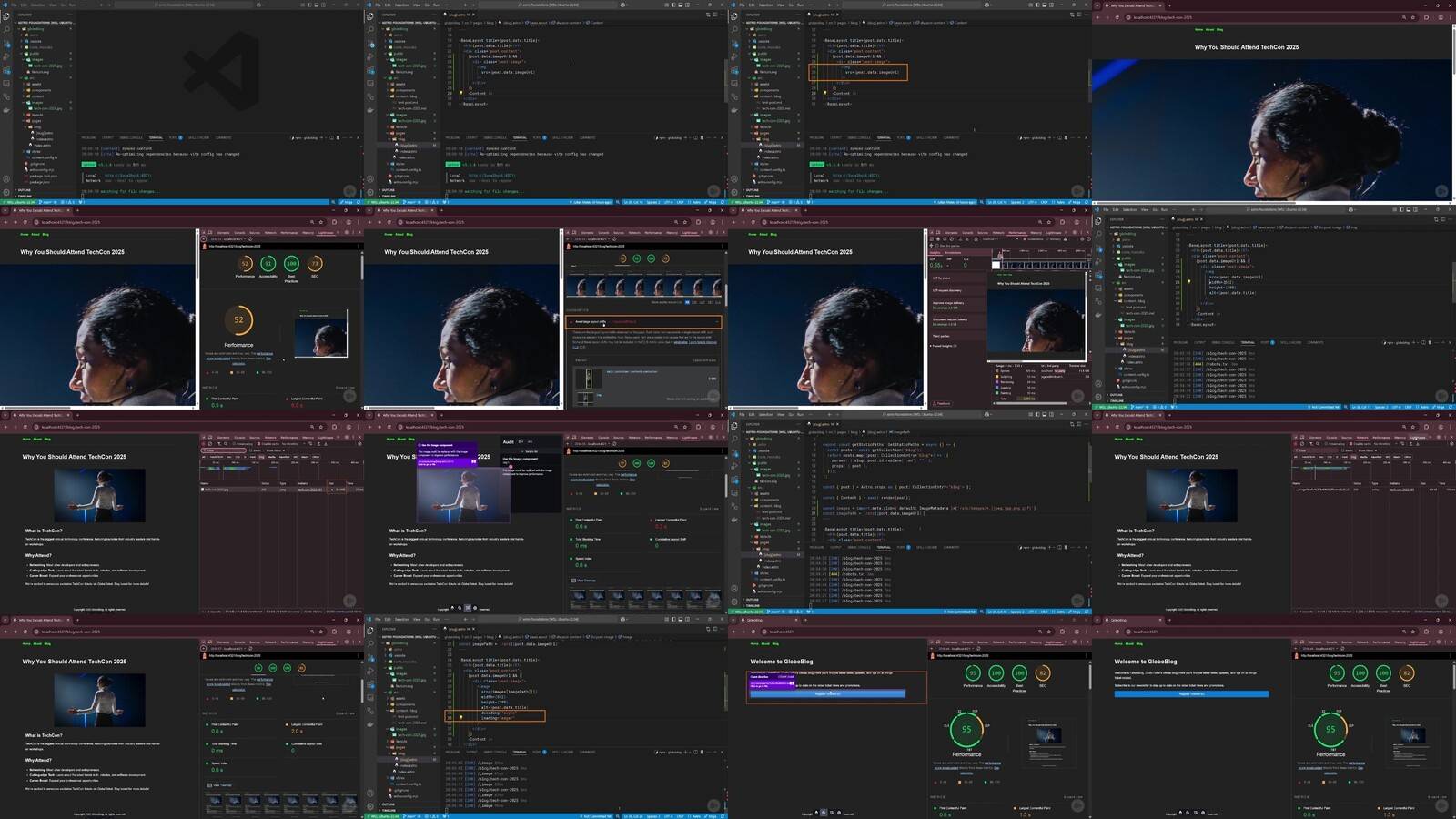
Task: Kill terminal trash icon in empty-editor VS Code frame
Action: click(x=338, y=137)
